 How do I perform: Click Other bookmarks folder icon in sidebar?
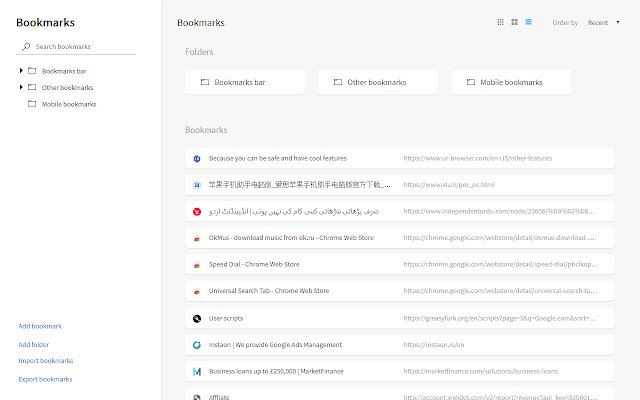[x=32, y=87]
